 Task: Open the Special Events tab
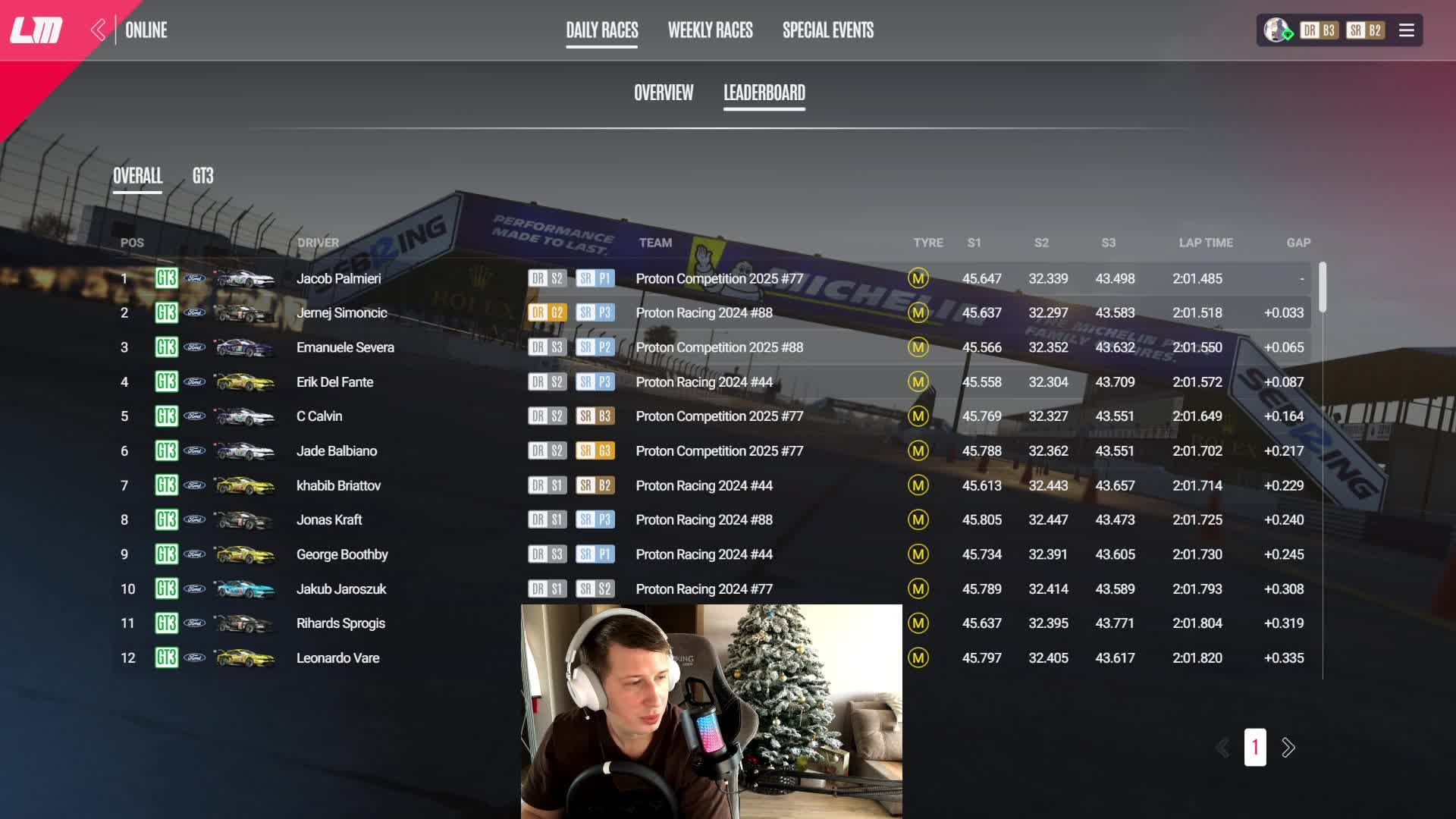click(827, 30)
